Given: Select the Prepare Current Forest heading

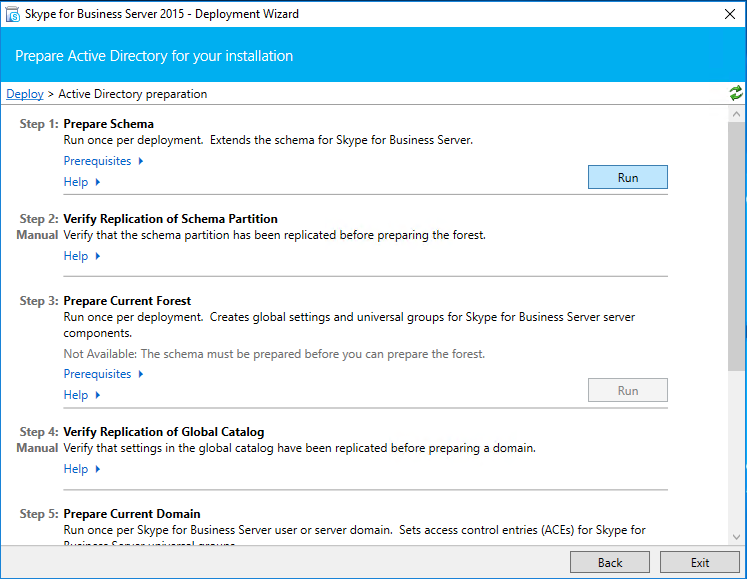Looking at the screenshot, I should (127, 301).
